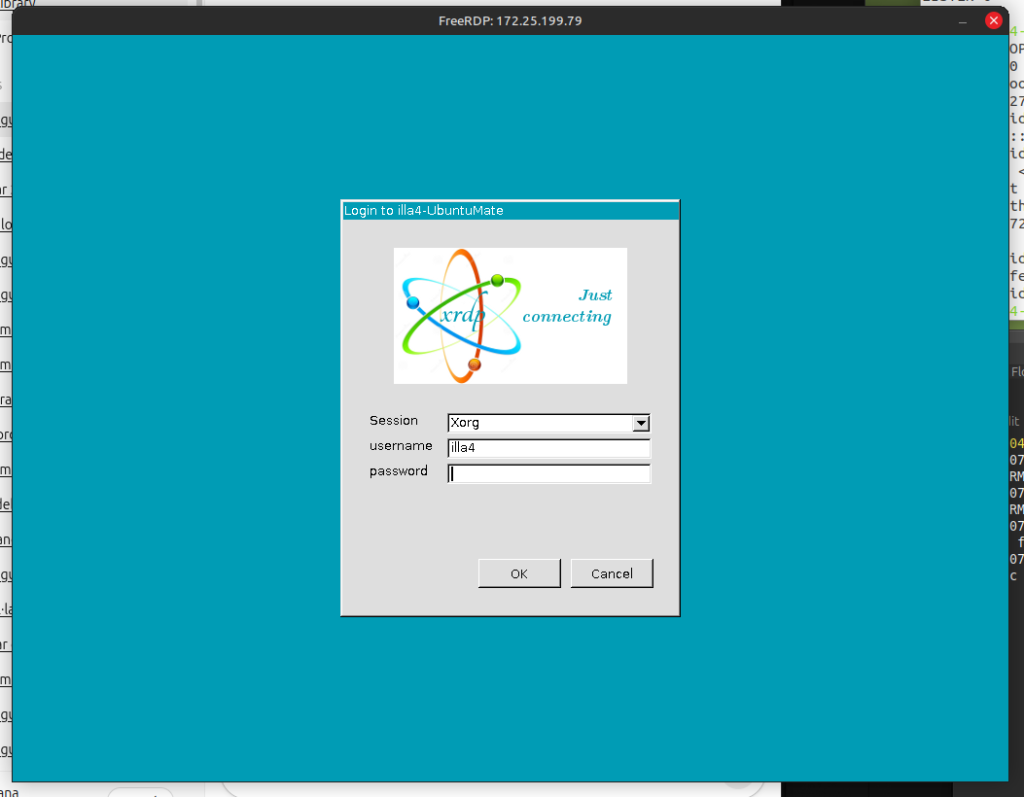Click the green ball on xrdp logo
Image resolution: width=1024 pixels, height=797 pixels.
(x=497, y=280)
